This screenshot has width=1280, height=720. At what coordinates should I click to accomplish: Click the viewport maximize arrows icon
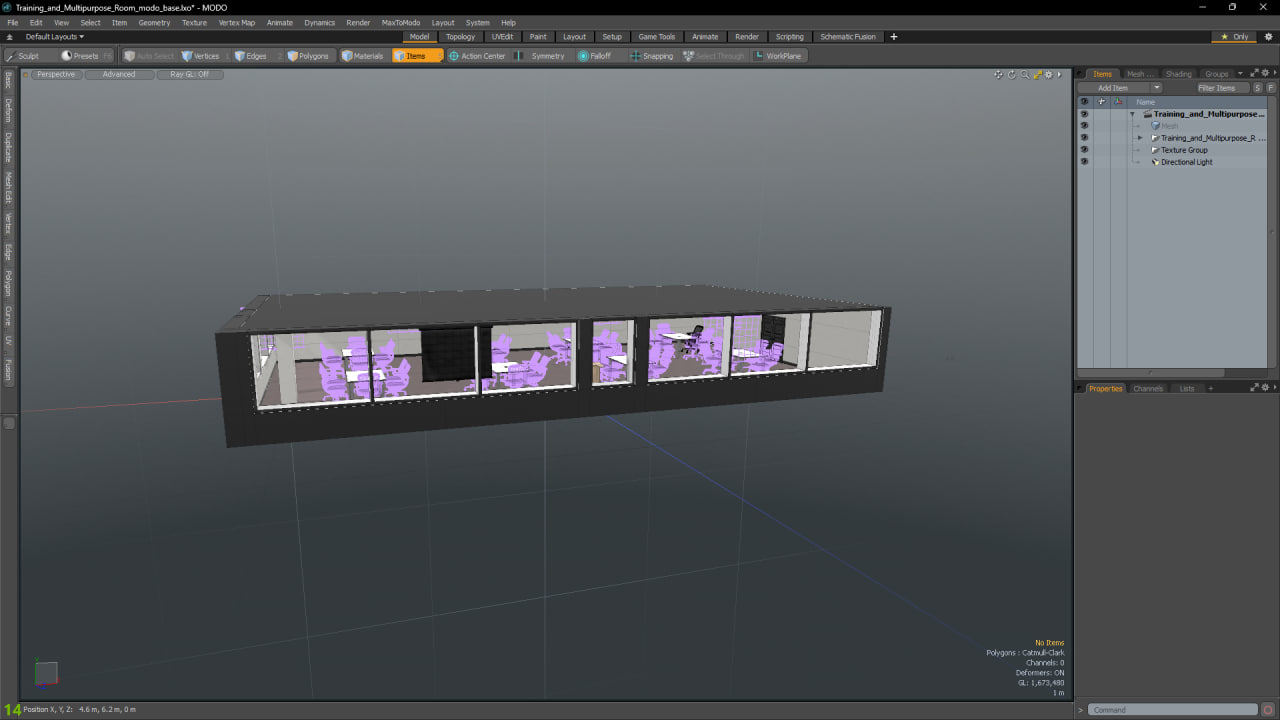[x=1037, y=74]
